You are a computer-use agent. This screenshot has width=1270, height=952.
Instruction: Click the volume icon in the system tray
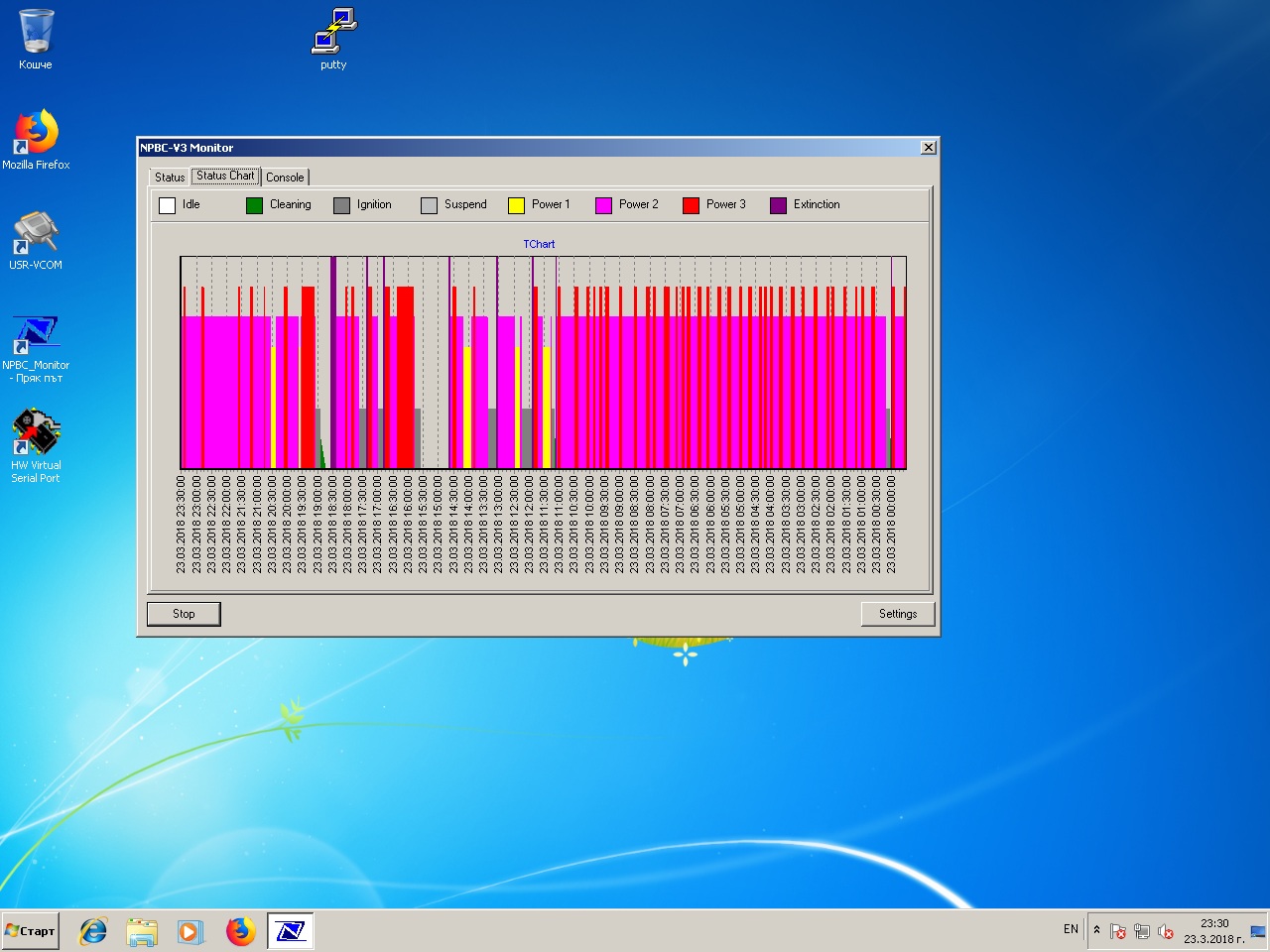coord(1165,931)
